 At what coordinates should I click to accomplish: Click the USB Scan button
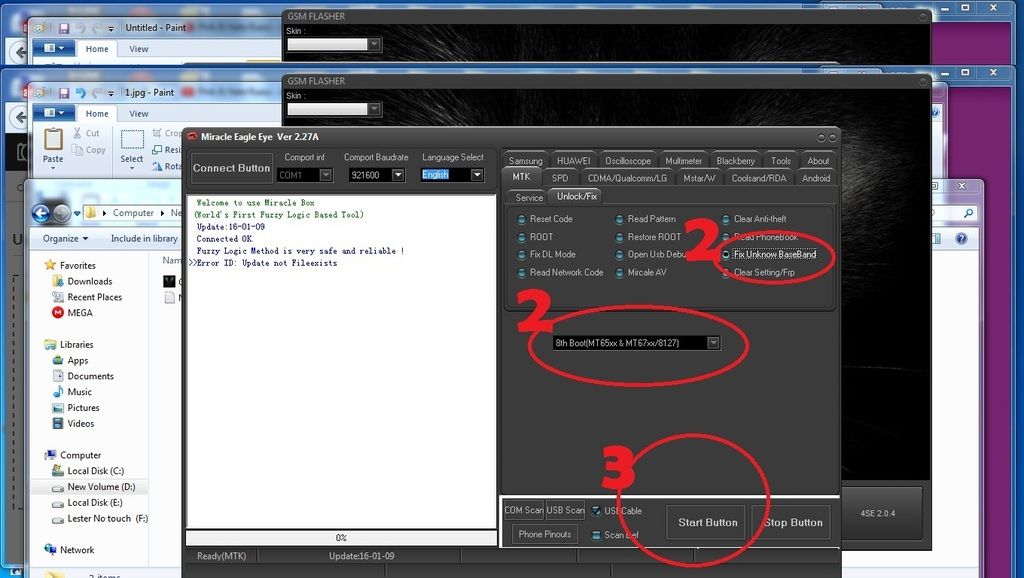coord(565,510)
